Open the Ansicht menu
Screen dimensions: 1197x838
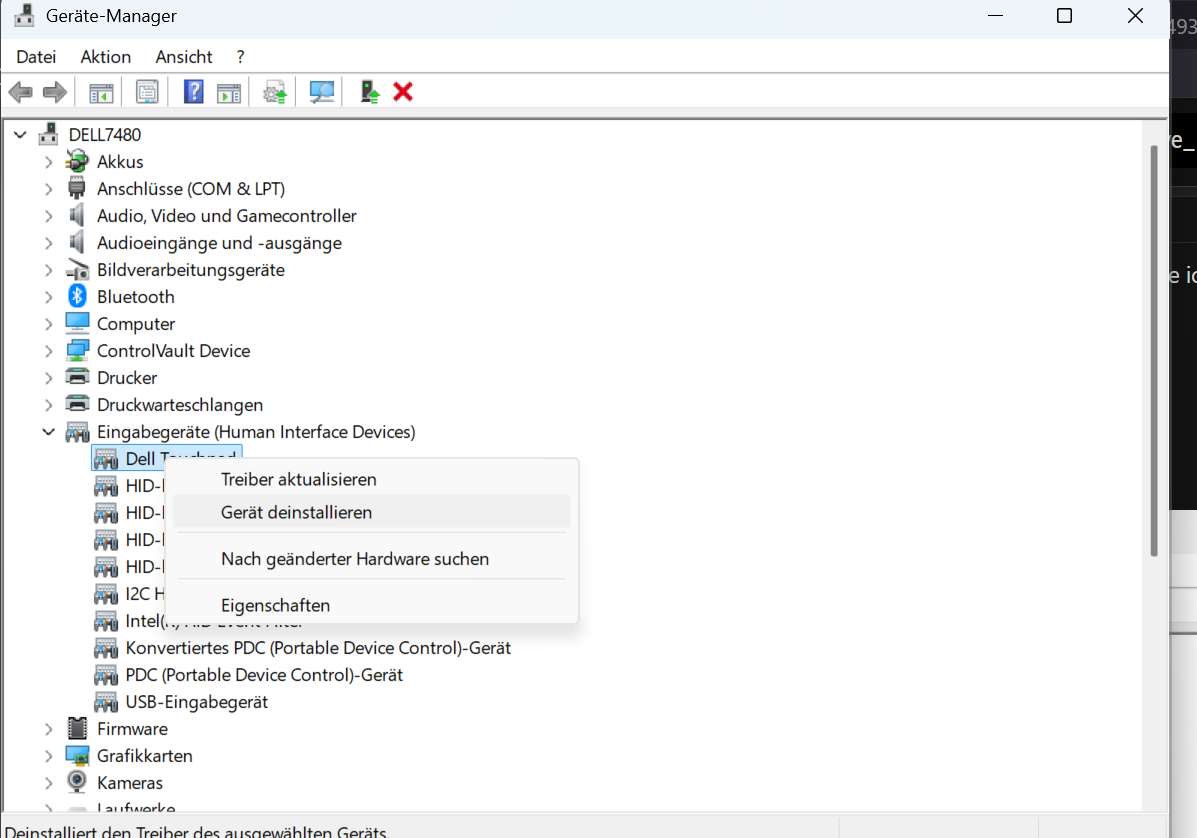[184, 57]
